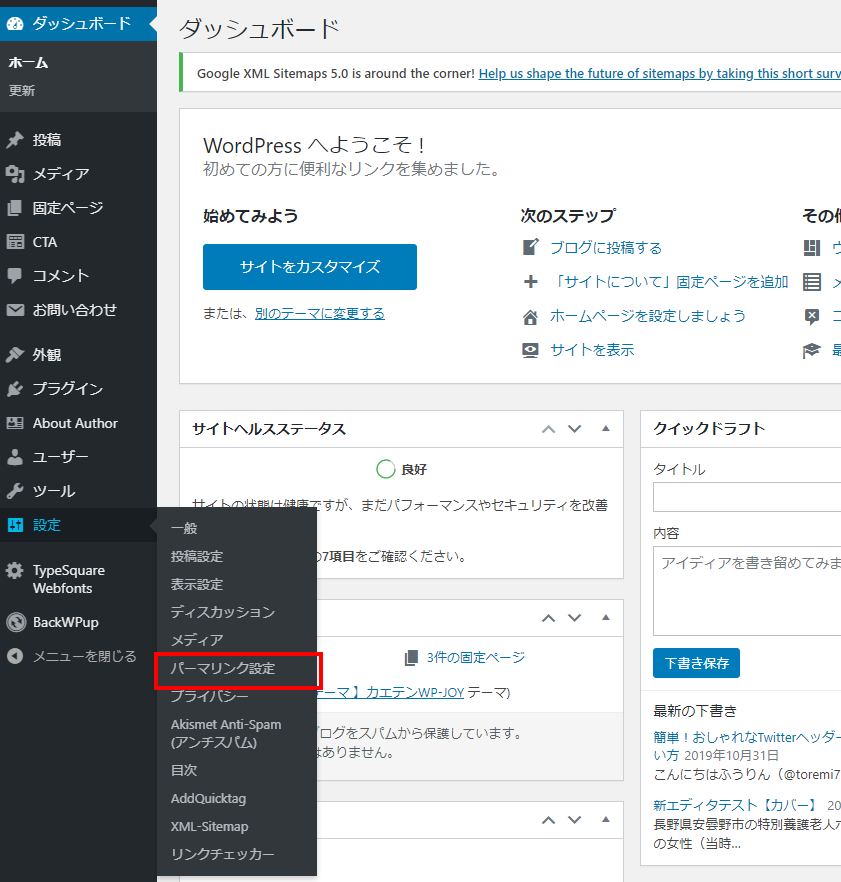Follow the 別のテーマに変更する link
This screenshot has width=841, height=882.
320,313
